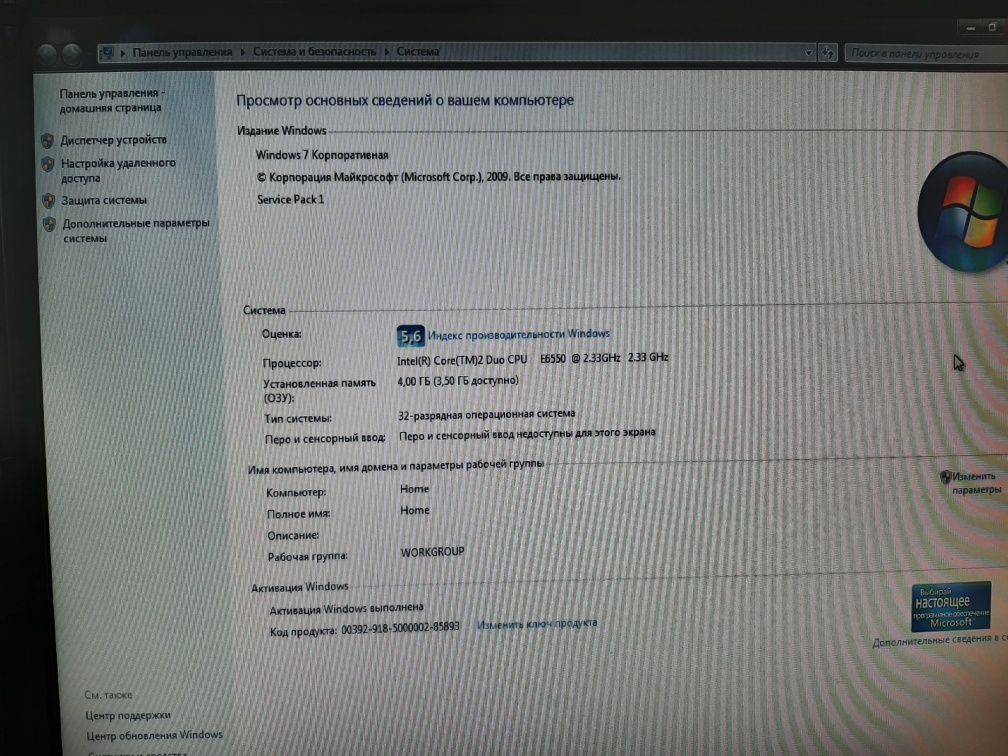This screenshot has height=756, width=1008.
Task: Select text Windows 7 Корпоративная
Action: (322, 155)
